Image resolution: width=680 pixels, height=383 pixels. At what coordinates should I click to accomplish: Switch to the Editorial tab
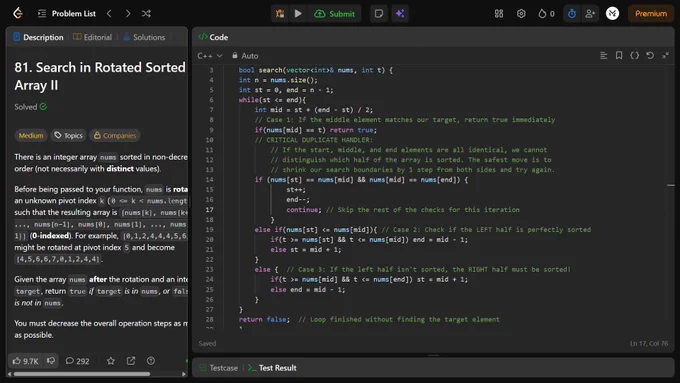pos(92,37)
